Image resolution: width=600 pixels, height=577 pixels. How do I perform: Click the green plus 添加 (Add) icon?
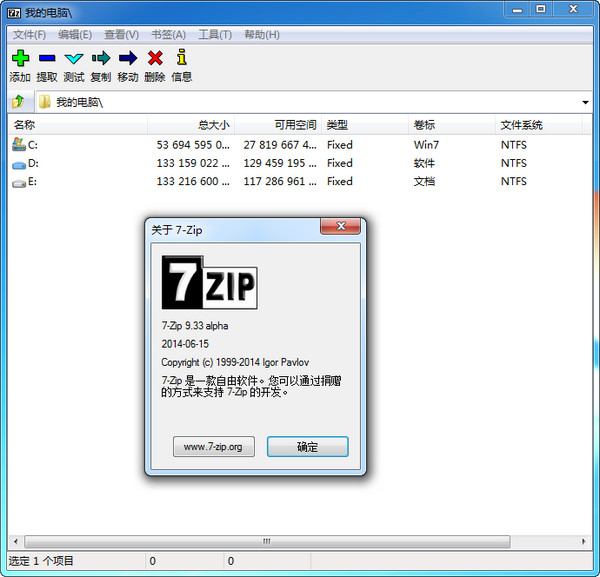(20, 59)
